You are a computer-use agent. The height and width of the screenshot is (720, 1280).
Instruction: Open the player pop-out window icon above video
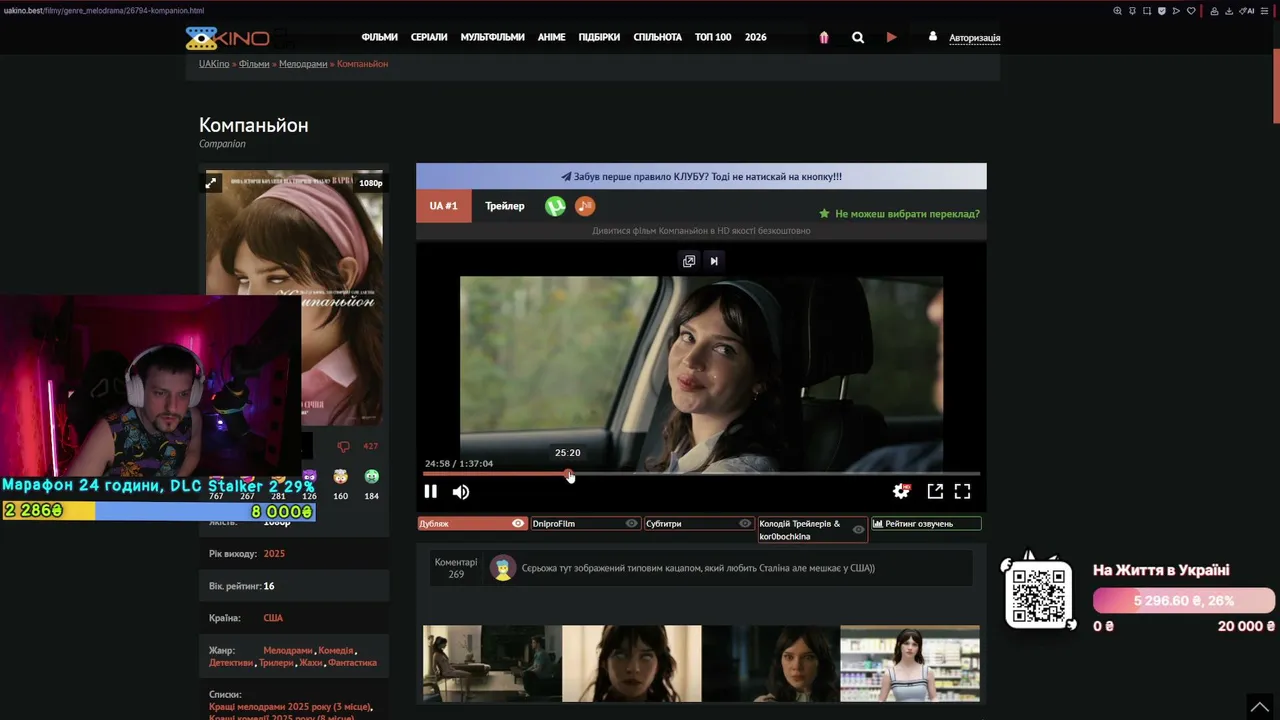click(x=689, y=261)
